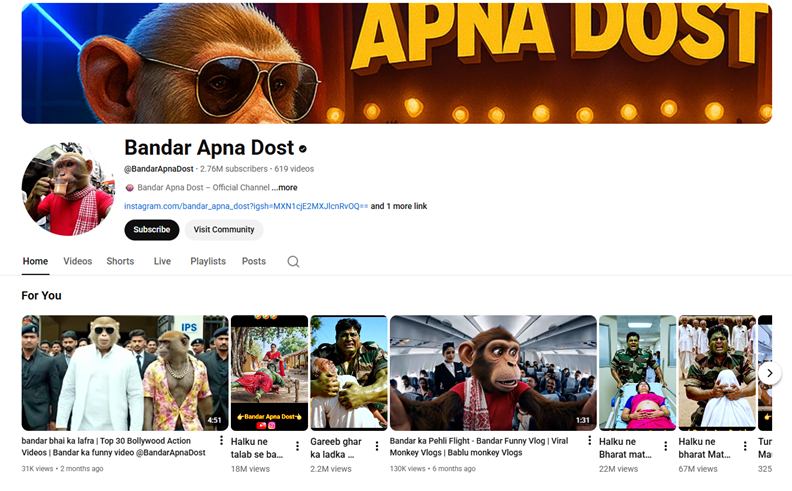Open the short thumbnail with Bandar Apna Dost watermark

click(x=269, y=373)
